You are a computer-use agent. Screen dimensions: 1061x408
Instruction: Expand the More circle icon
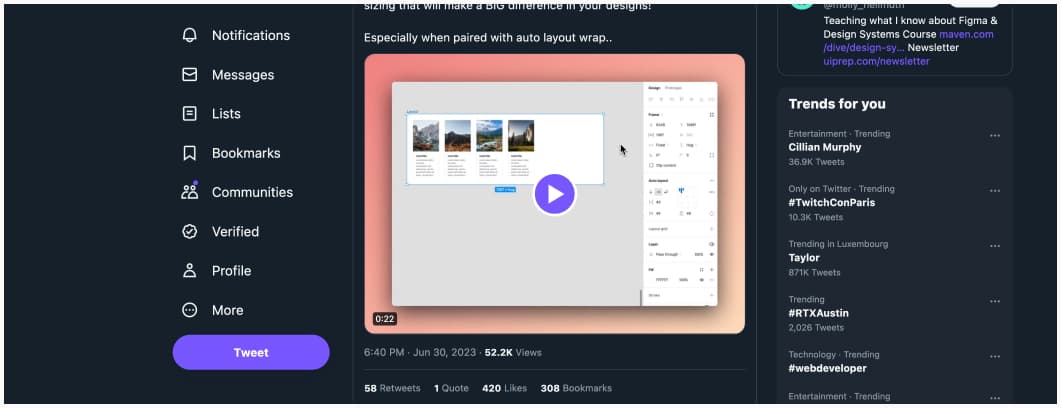tap(189, 310)
